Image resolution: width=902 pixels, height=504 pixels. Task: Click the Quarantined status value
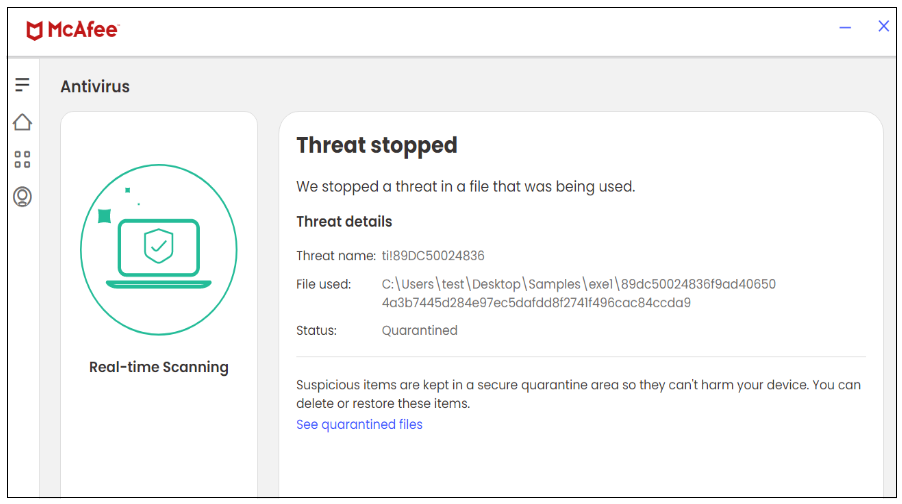pos(419,330)
